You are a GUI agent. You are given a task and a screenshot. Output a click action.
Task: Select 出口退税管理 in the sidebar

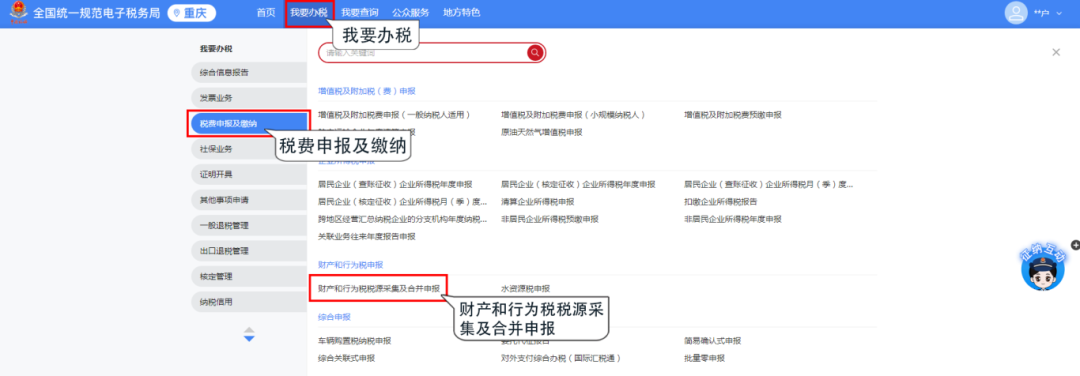click(x=249, y=251)
